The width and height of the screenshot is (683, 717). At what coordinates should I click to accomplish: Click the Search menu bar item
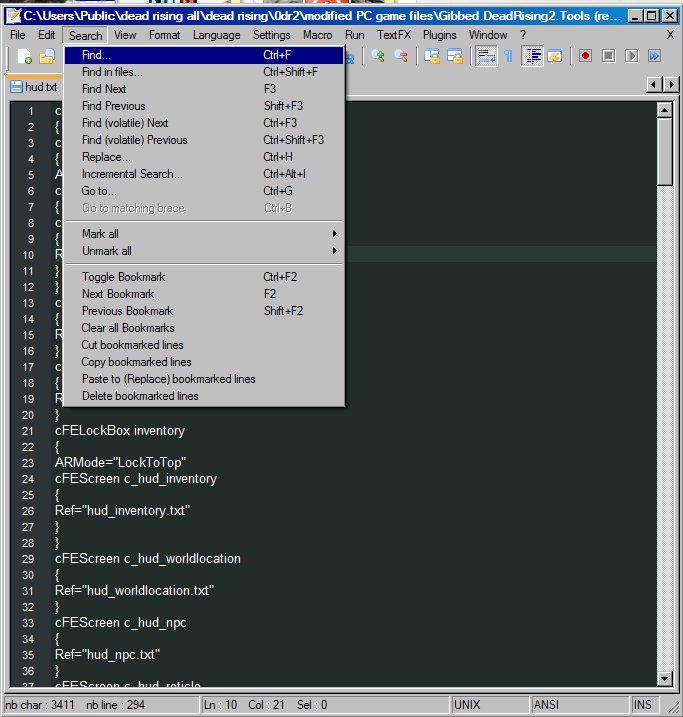[x=85, y=35]
